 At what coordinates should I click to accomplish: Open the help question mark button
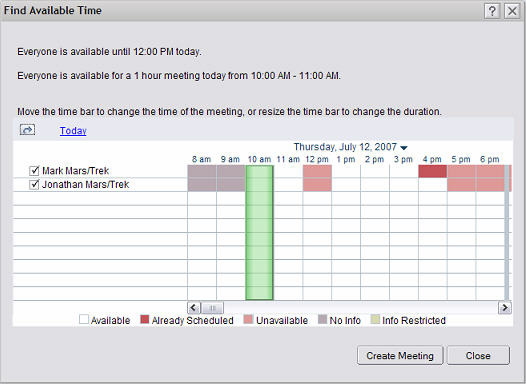point(492,11)
